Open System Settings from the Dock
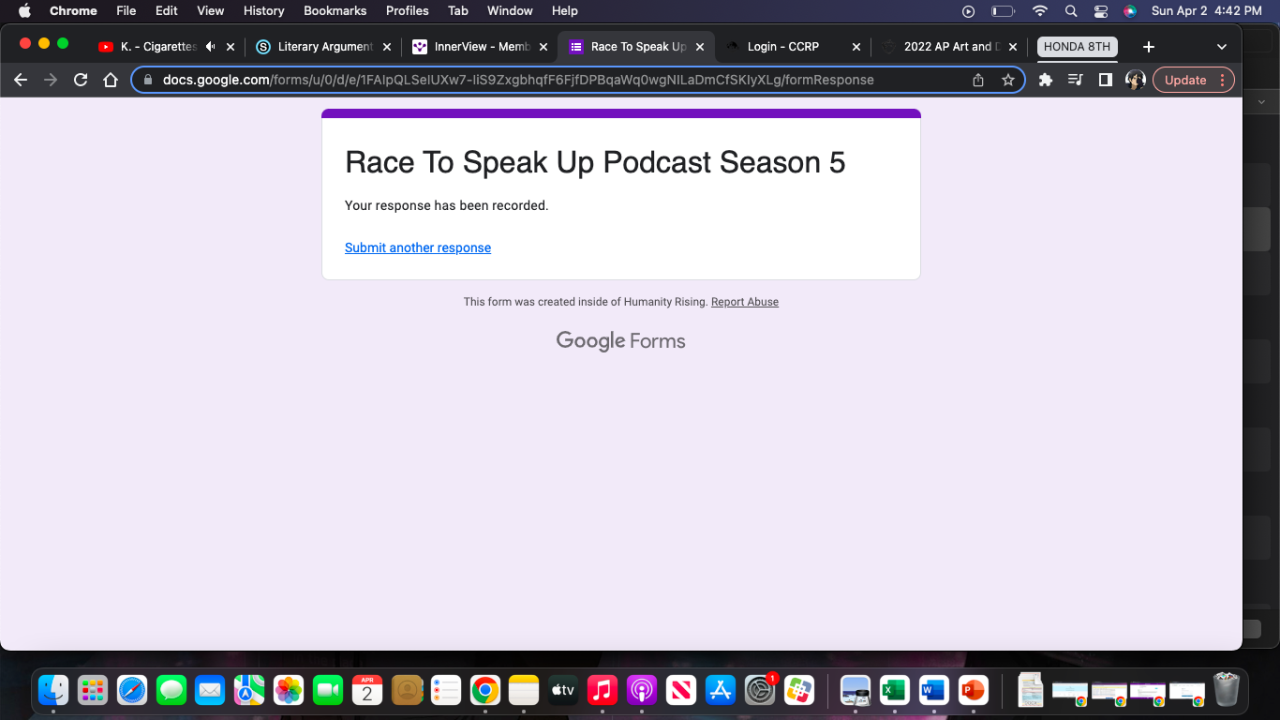This screenshot has height=720, width=1280. click(760, 690)
